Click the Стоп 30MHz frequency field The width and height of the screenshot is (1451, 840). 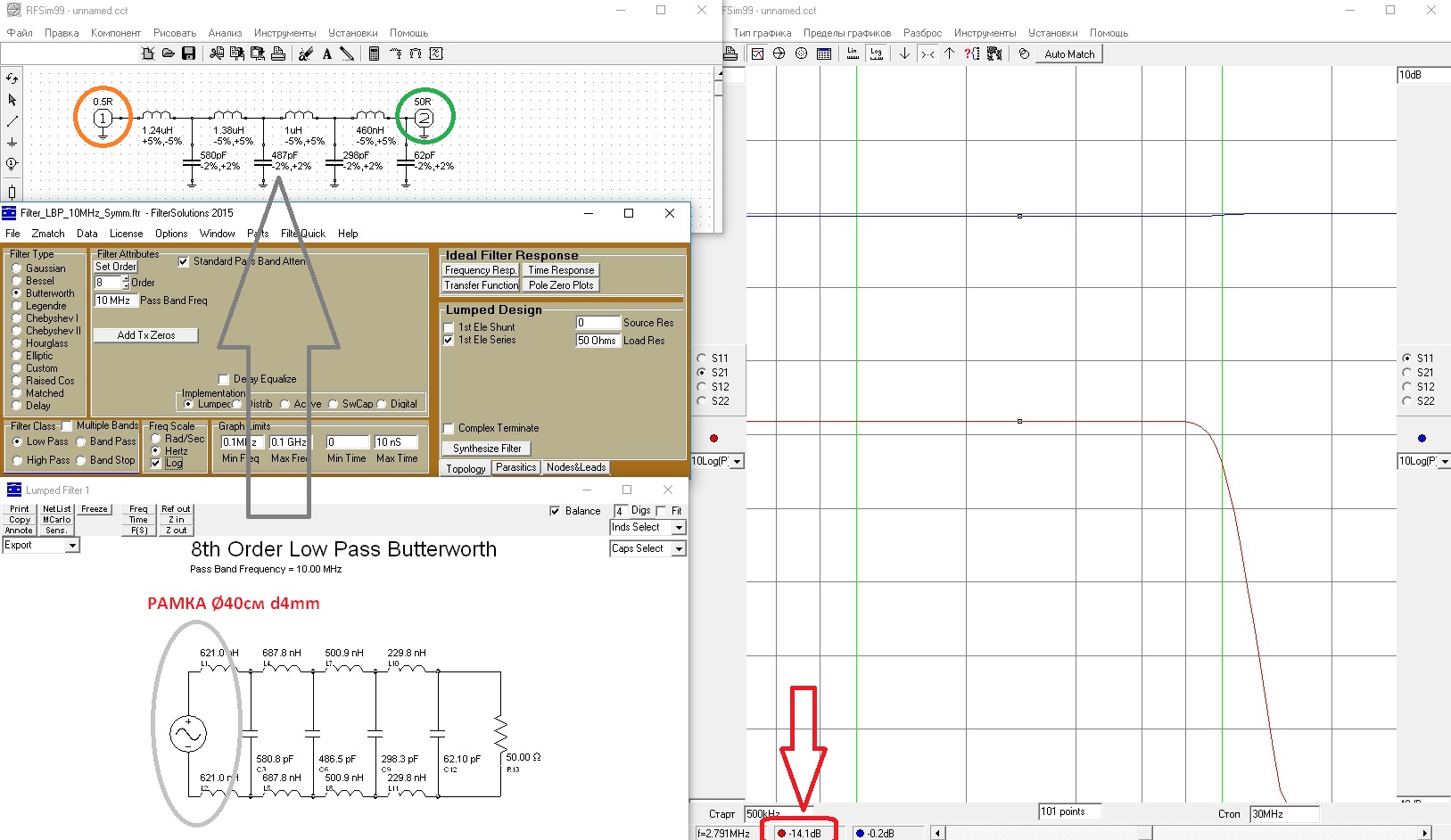pos(1284,813)
